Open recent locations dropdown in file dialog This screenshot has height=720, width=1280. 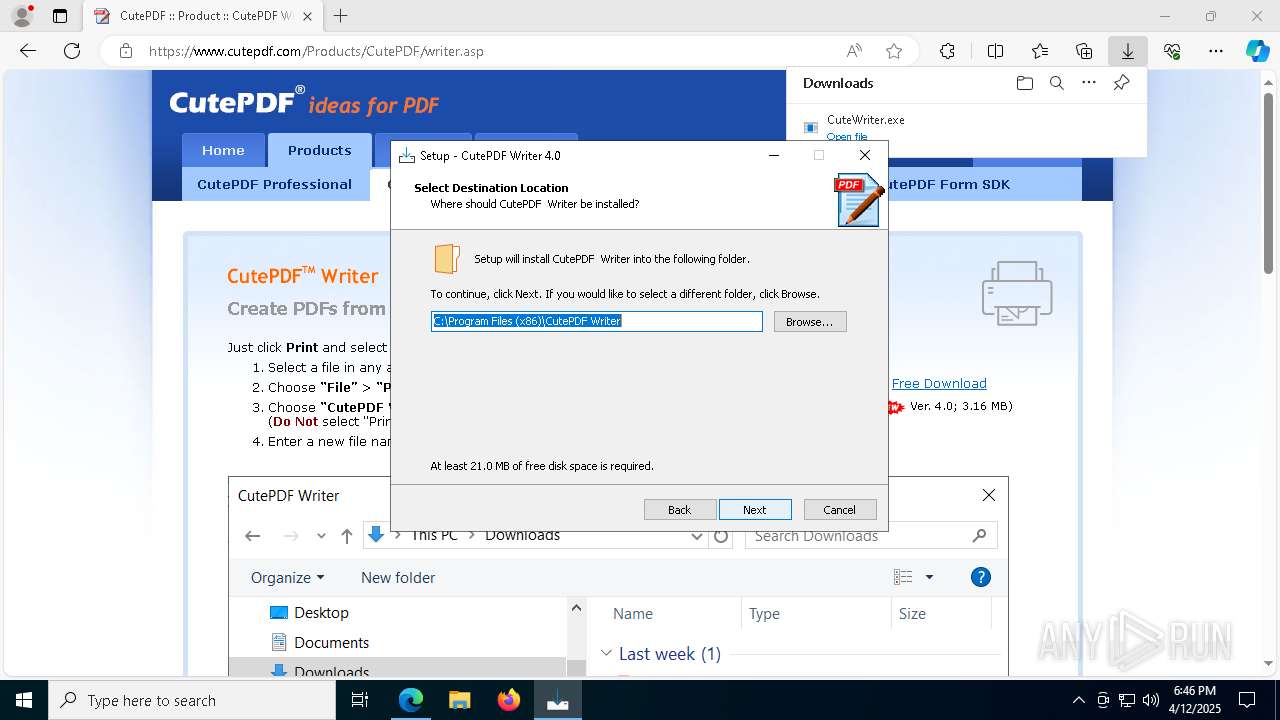(x=321, y=536)
